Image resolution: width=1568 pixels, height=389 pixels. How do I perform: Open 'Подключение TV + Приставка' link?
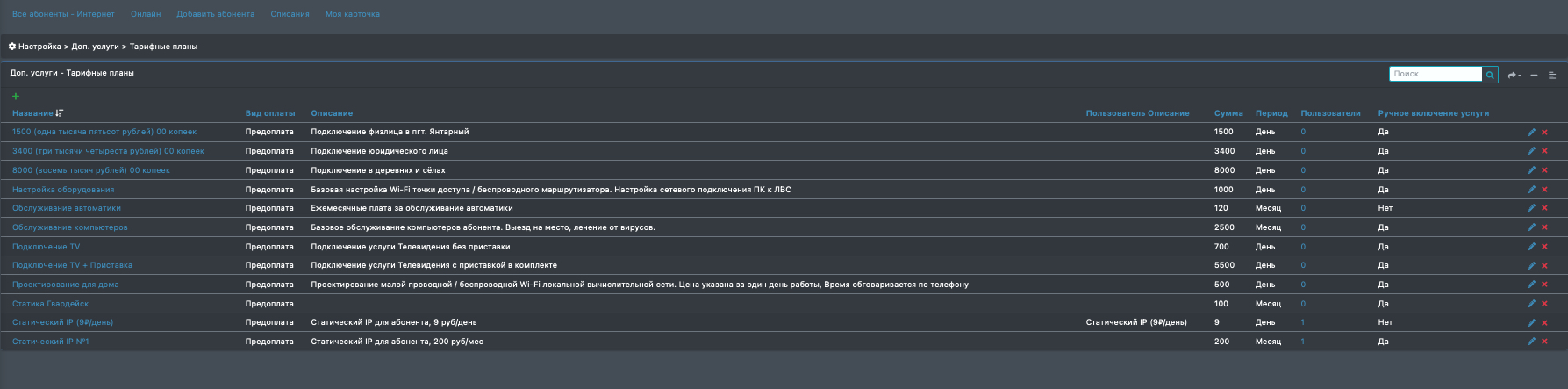(72, 265)
